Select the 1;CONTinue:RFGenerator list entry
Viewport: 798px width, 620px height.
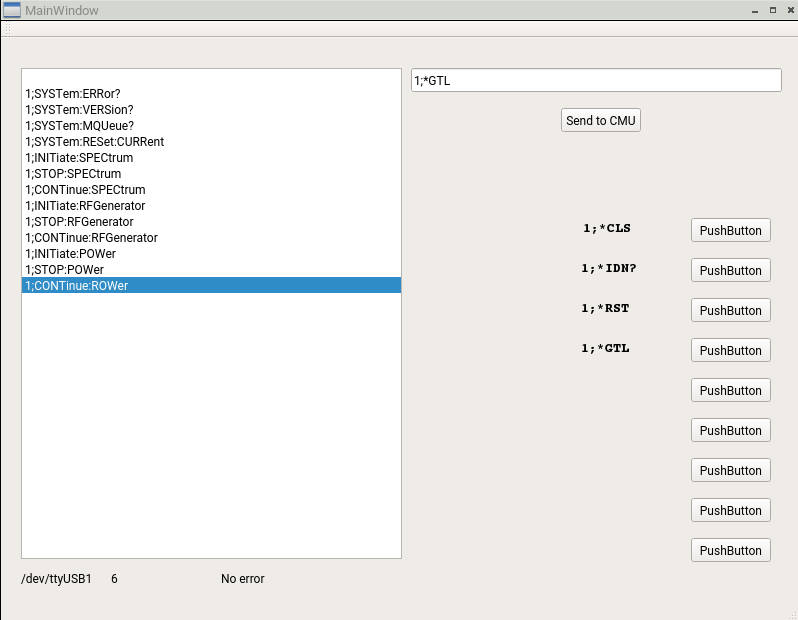pos(211,238)
